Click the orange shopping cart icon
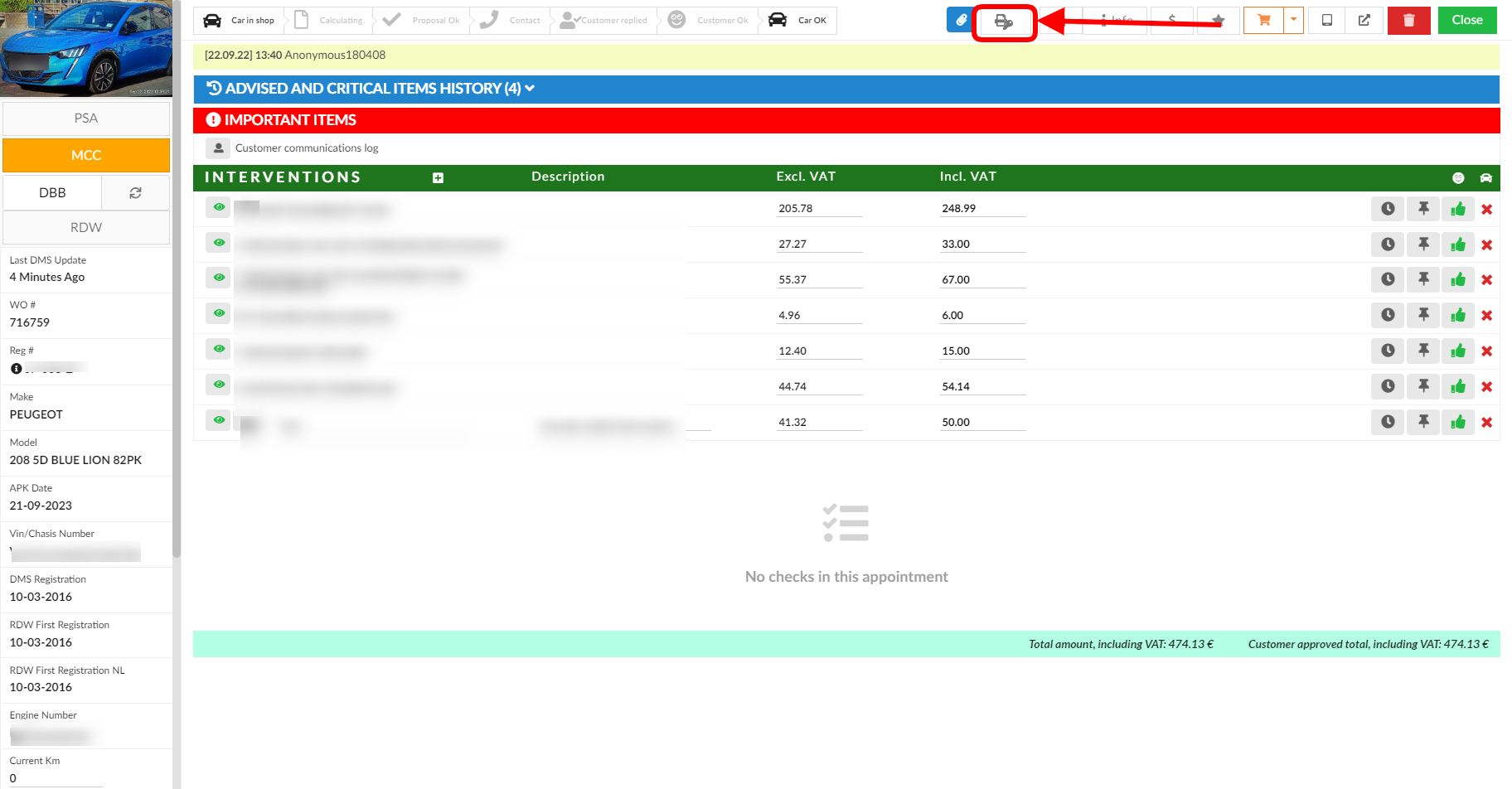Image resolution: width=1512 pixels, height=789 pixels. [x=1263, y=21]
